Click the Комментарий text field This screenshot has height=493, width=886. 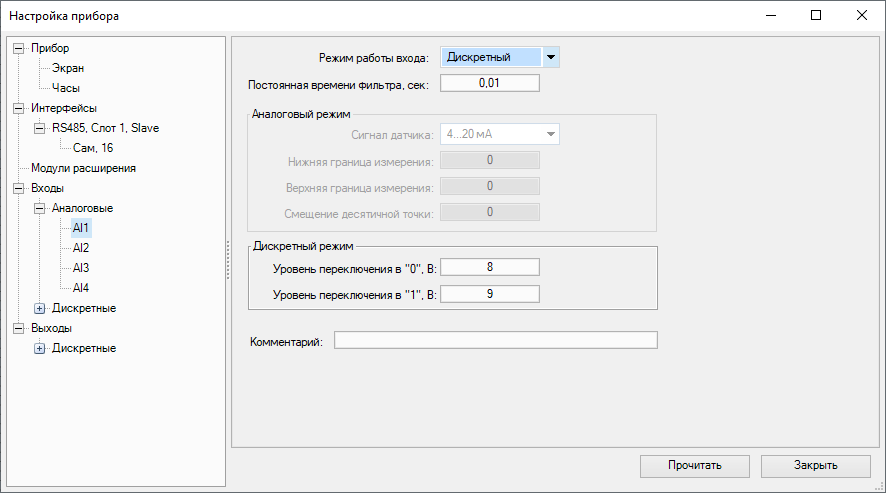[495, 340]
